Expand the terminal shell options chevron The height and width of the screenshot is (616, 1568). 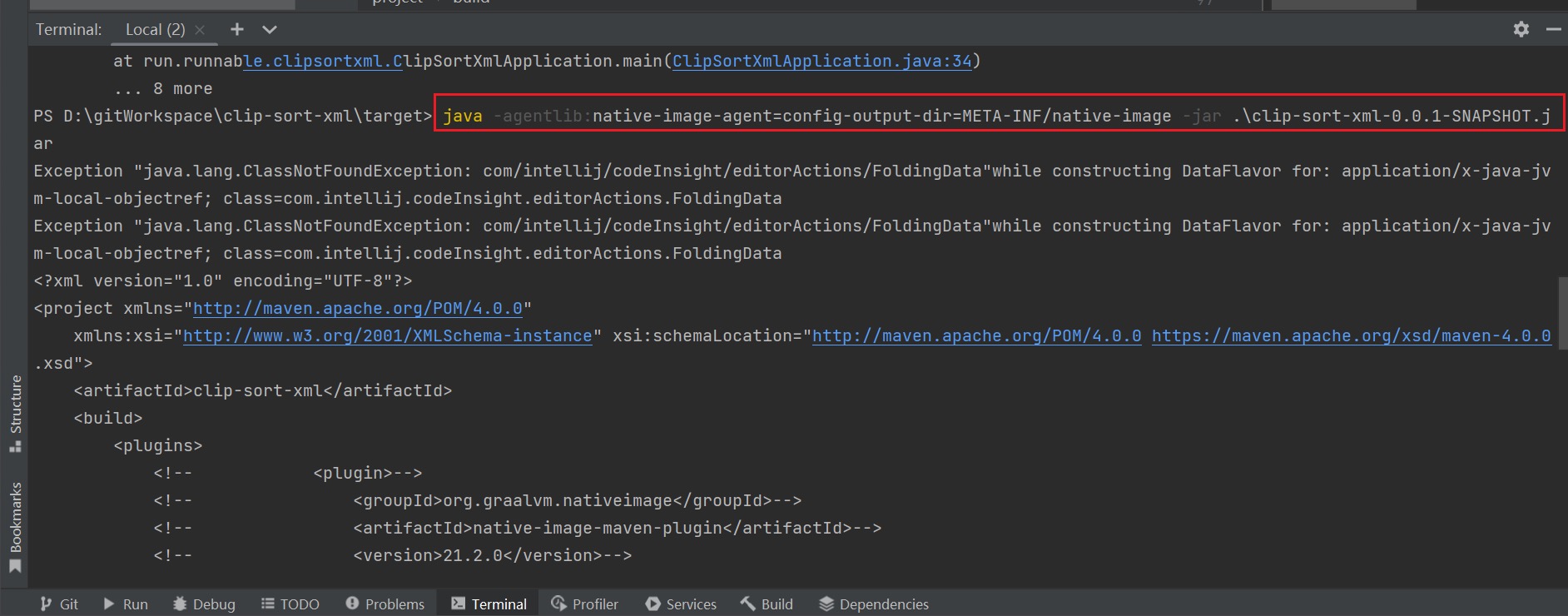270,29
